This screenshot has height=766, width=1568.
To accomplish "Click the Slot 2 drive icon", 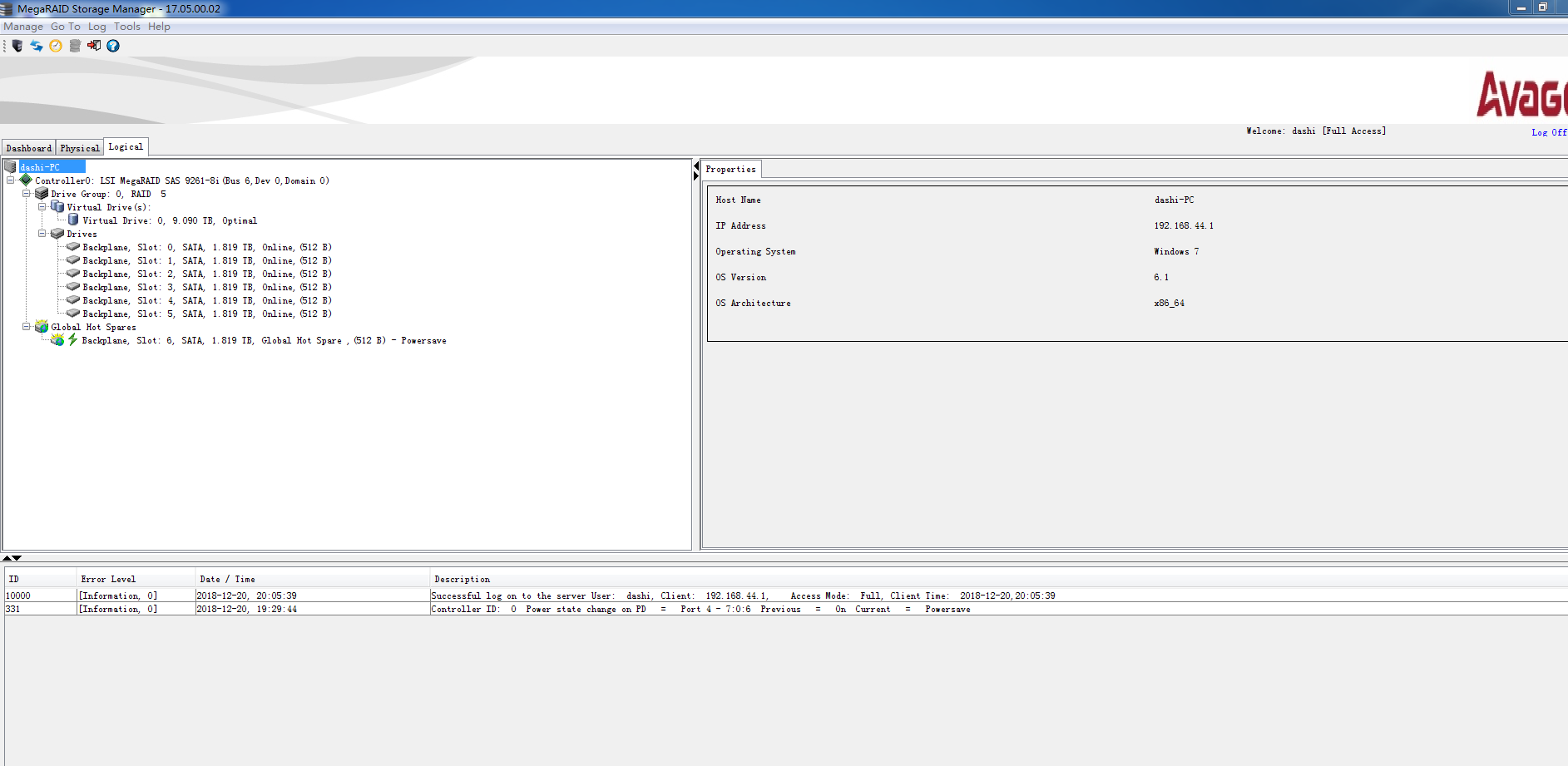I will (73, 274).
